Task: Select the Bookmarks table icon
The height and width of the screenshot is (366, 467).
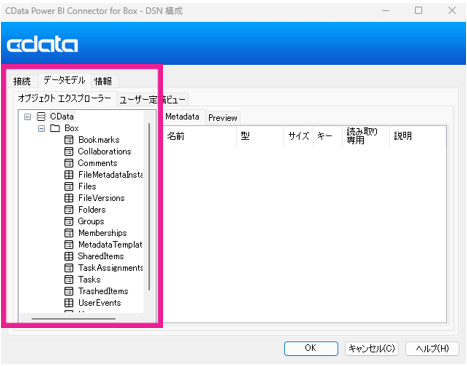Action: 69,140
